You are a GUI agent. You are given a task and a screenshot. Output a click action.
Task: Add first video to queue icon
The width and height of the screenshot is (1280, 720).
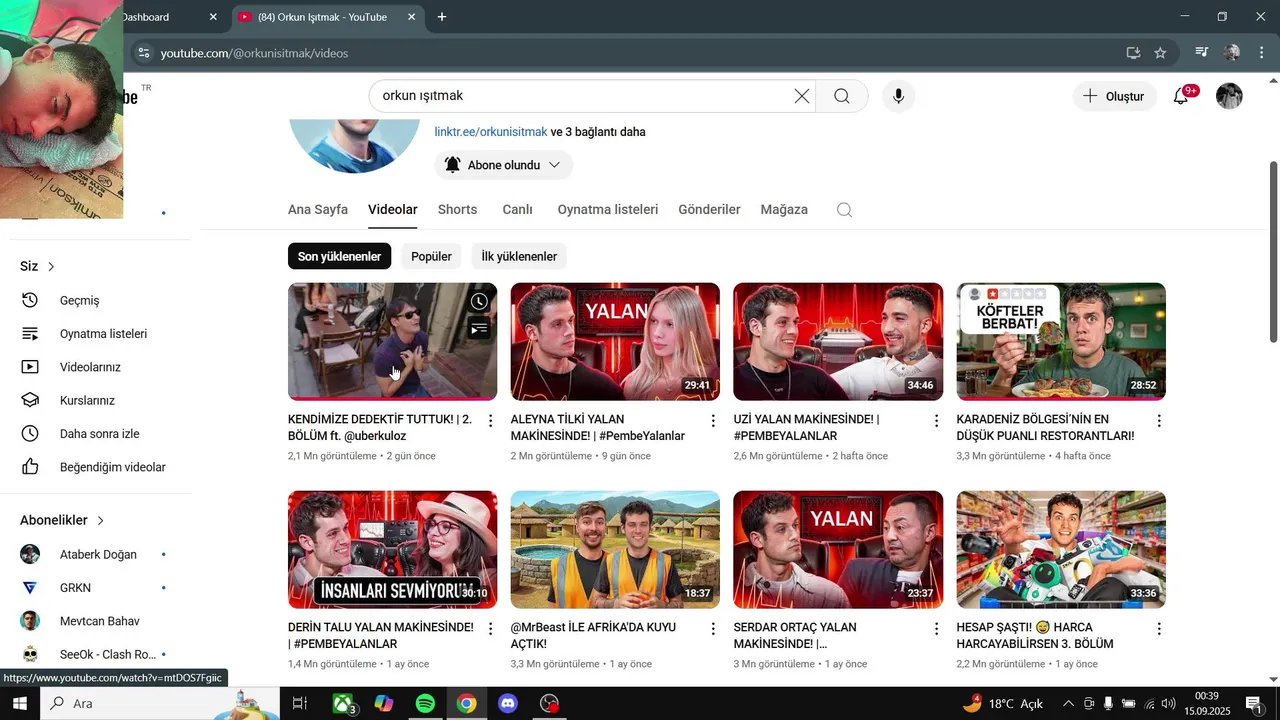[x=480, y=327]
